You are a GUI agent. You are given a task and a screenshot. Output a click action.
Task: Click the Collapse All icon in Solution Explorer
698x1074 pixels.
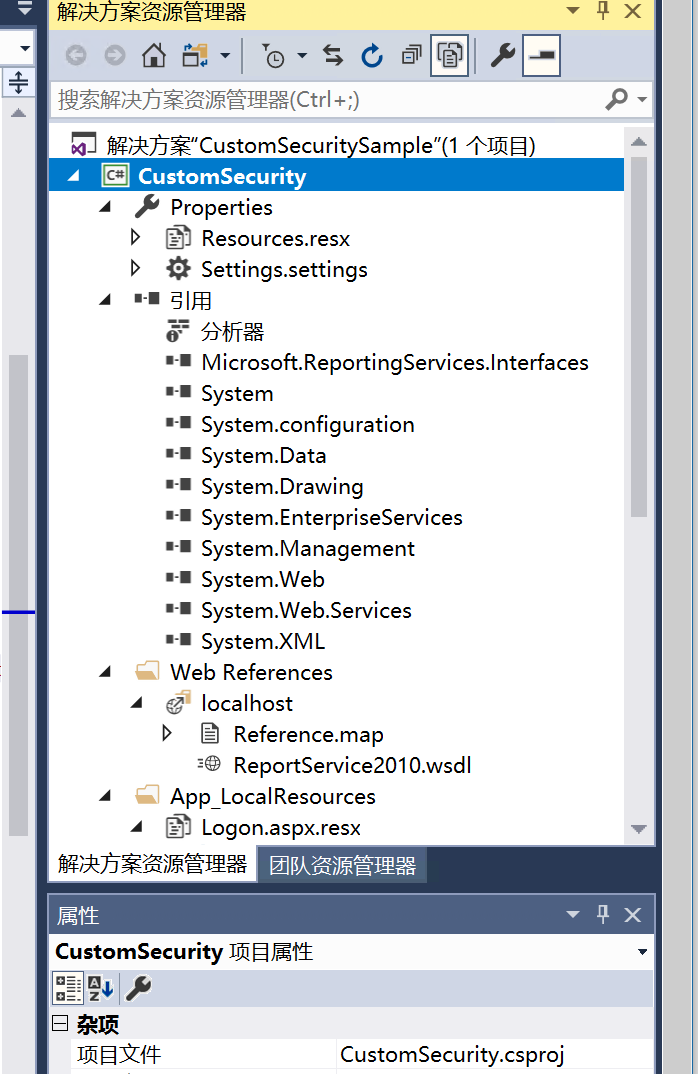(411, 55)
